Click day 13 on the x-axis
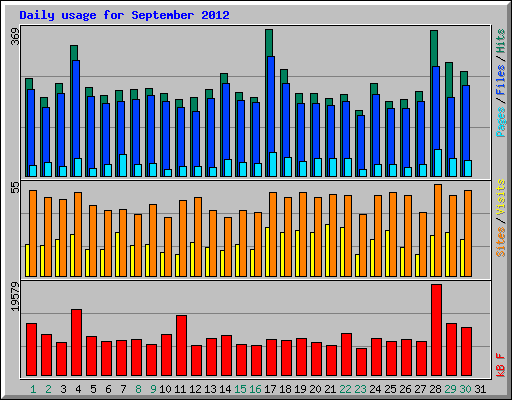 click(210, 389)
